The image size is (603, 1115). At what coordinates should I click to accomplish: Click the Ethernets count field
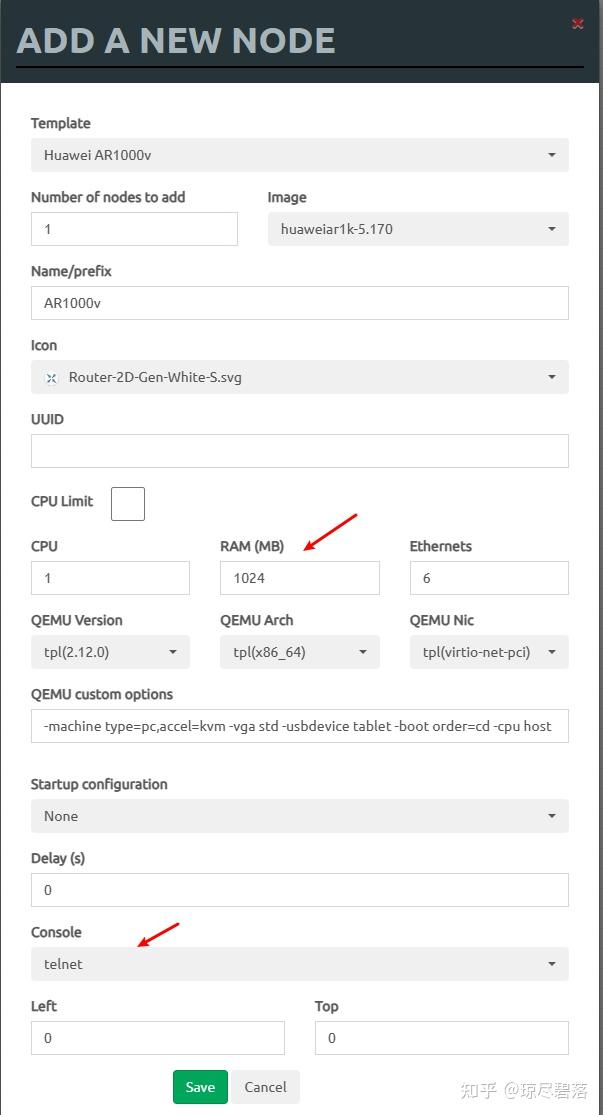(488, 578)
